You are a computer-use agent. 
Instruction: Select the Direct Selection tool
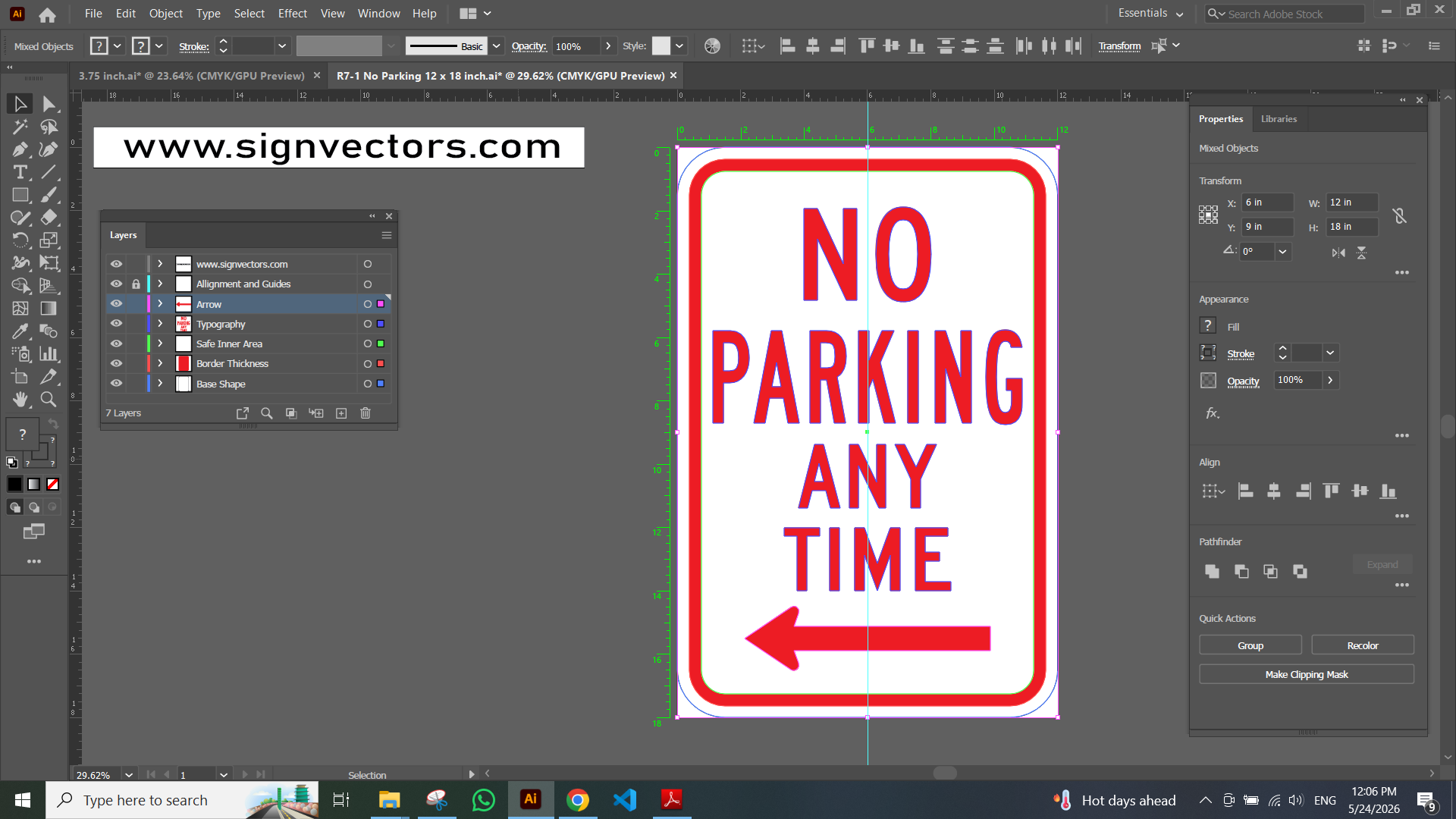tap(49, 104)
